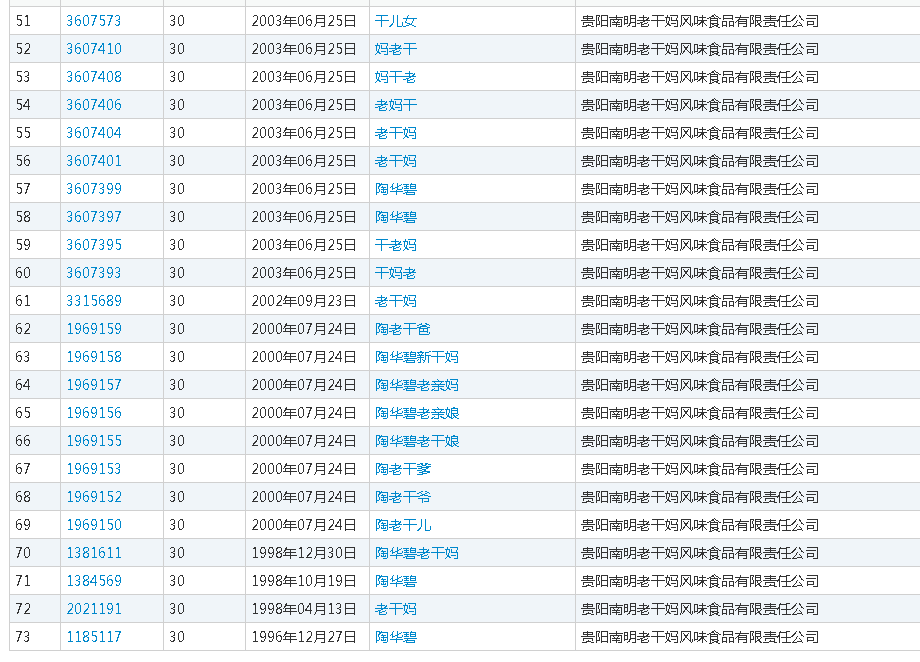Open registration number 3607393 link
Image resolution: width=920 pixels, height=662 pixels.
pos(94,273)
